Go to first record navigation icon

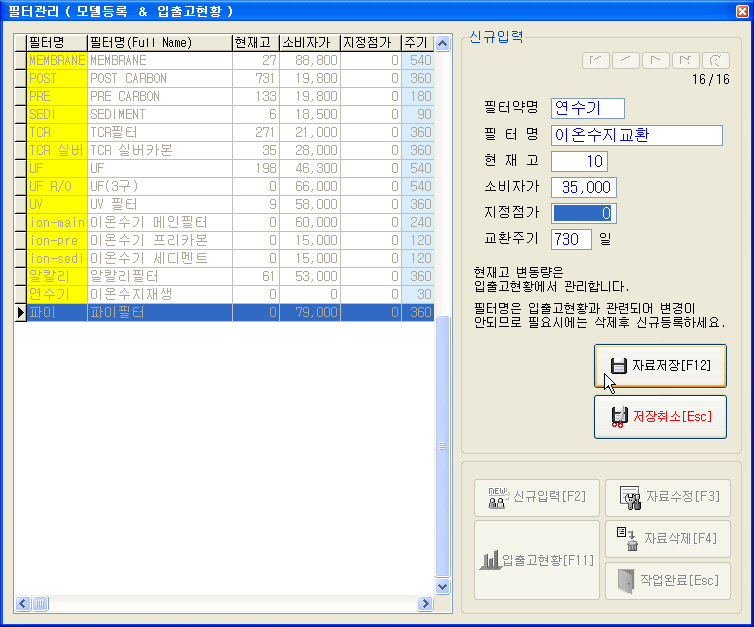click(x=596, y=60)
